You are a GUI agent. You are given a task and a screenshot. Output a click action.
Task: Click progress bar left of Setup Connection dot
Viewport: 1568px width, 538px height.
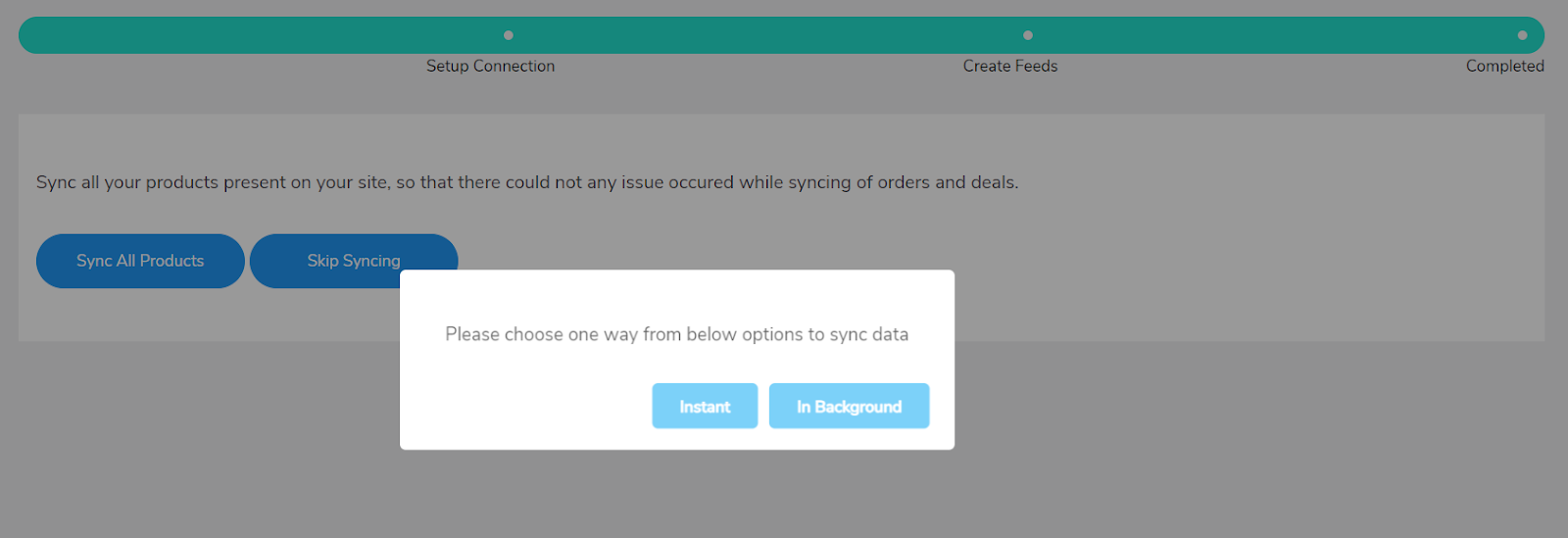pos(255,35)
